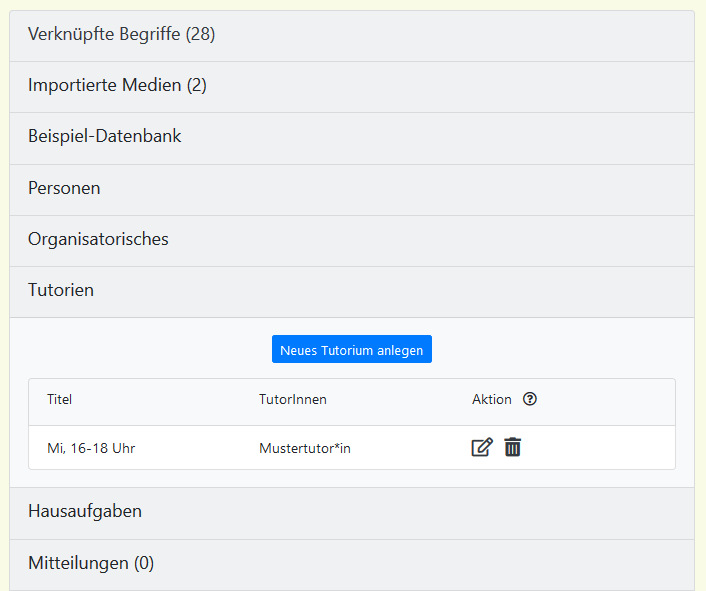The height and width of the screenshot is (591, 706).
Task: Edit the Mi, 16-18 Uhr tutorial
Action: click(482, 447)
